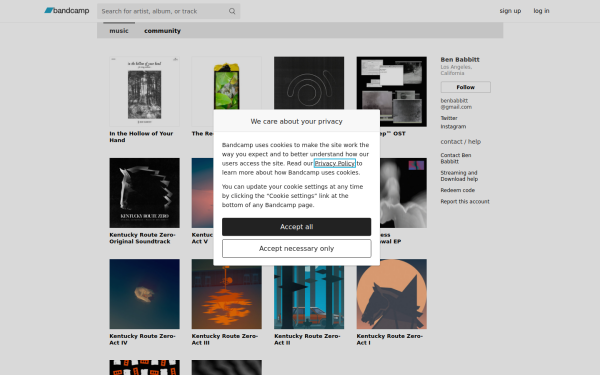Click Kentucky Route Zero Act III title
The image size is (600, 375).
tap(225, 339)
